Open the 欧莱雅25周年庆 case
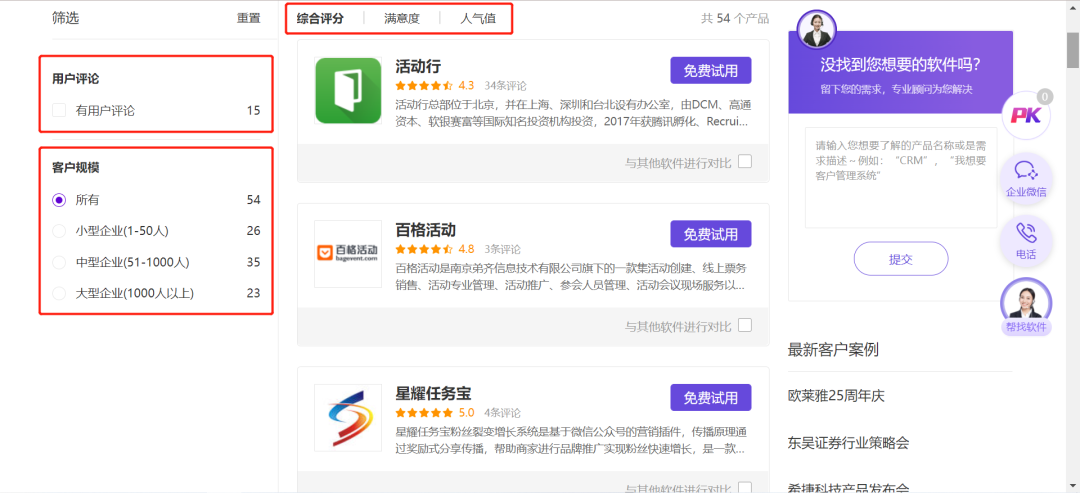This screenshot has height=493, width=1080. (836, 397)
